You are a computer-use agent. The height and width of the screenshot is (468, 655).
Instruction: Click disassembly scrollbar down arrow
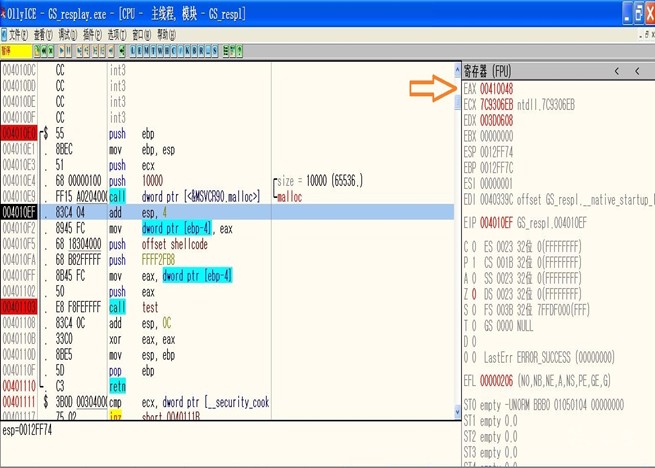click(x=457, y=412)
